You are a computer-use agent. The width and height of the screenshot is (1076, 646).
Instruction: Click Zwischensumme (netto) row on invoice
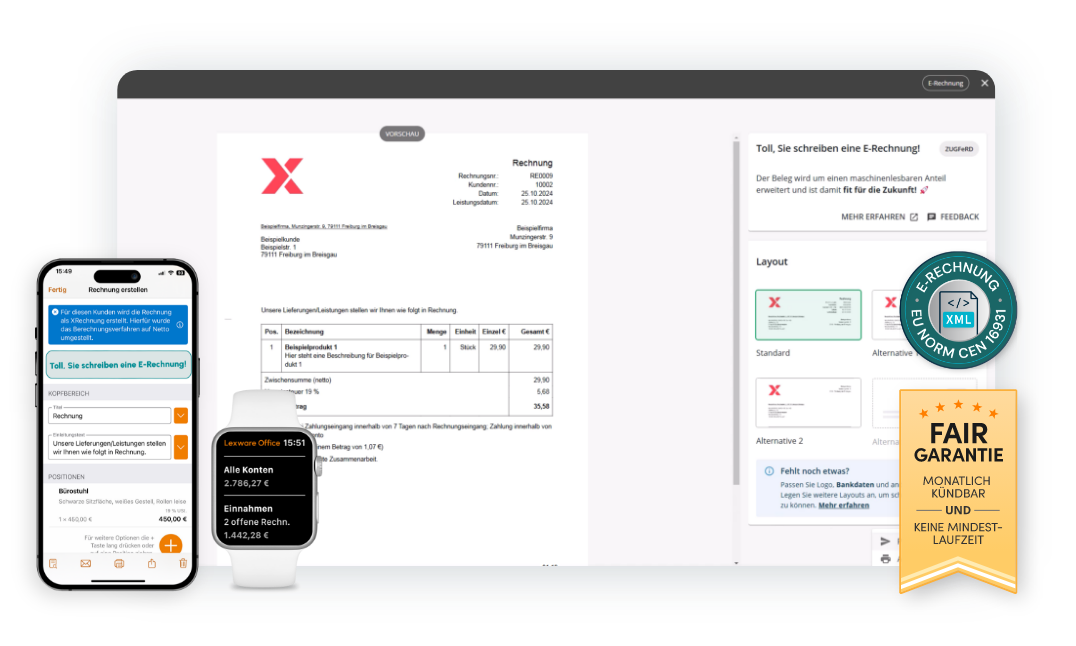(407, 380)
